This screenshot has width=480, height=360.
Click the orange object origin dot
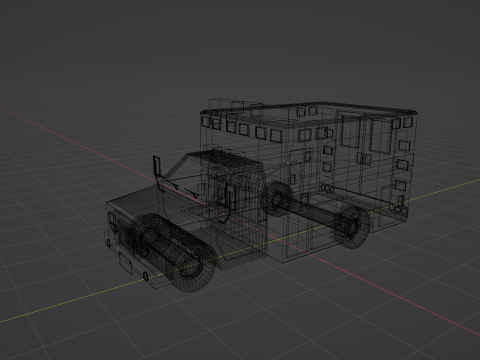click(288, 163)
